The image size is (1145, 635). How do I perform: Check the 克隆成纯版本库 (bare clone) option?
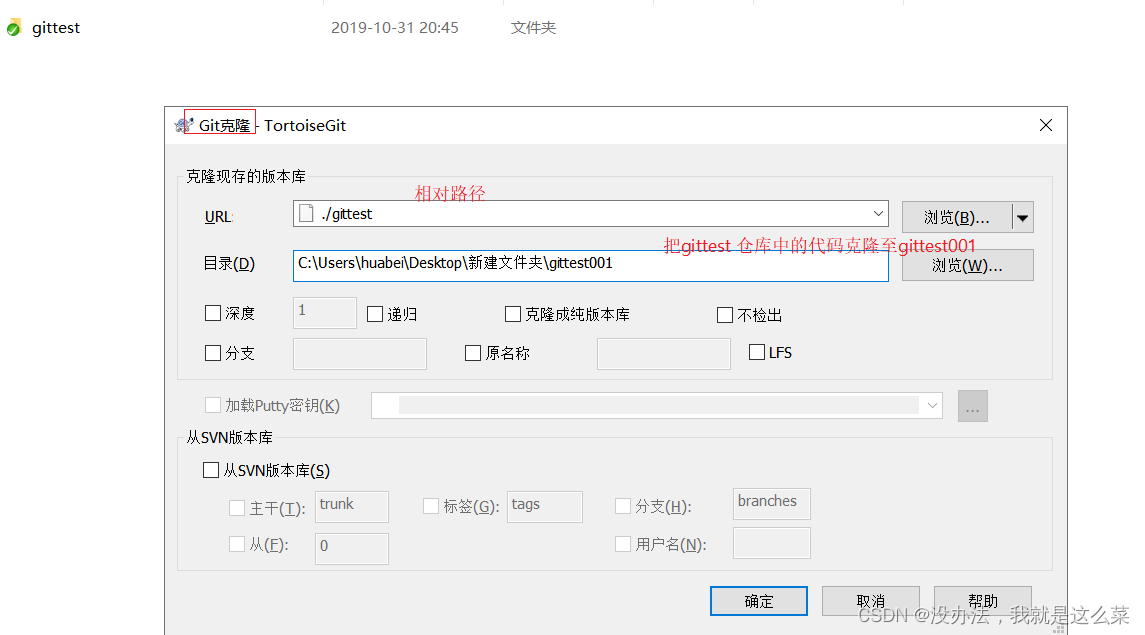coord(513,314)
